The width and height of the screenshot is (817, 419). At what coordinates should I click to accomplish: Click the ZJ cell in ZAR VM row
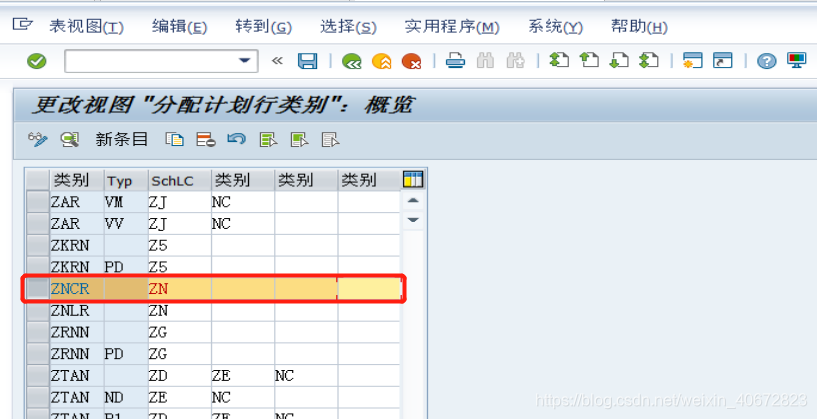coord(180,202)
